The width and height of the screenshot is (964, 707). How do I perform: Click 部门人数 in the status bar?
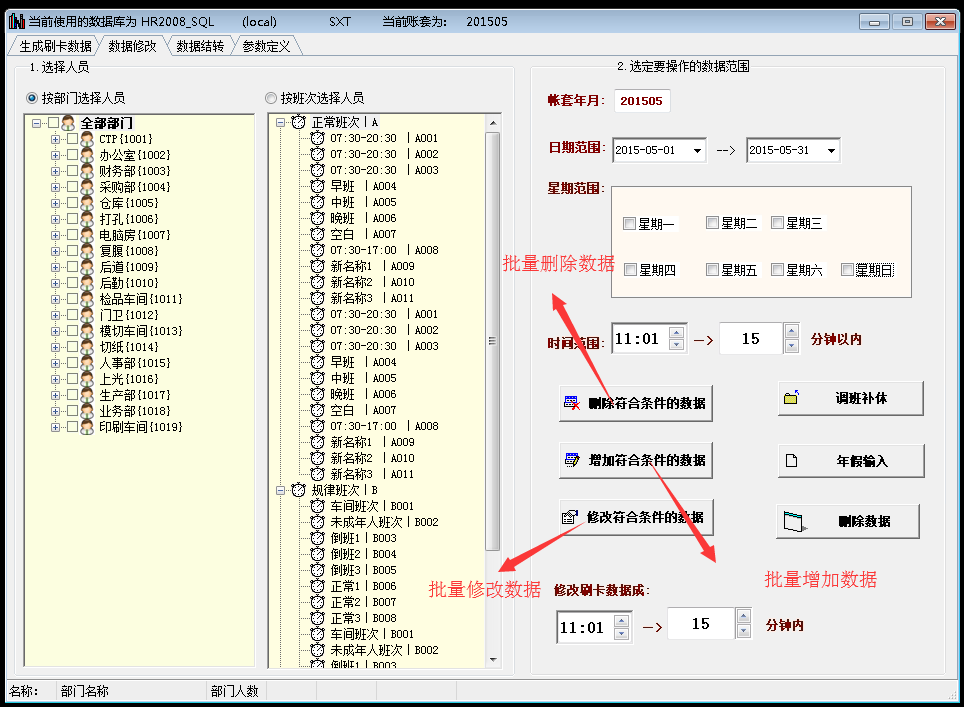coord(234,691)
